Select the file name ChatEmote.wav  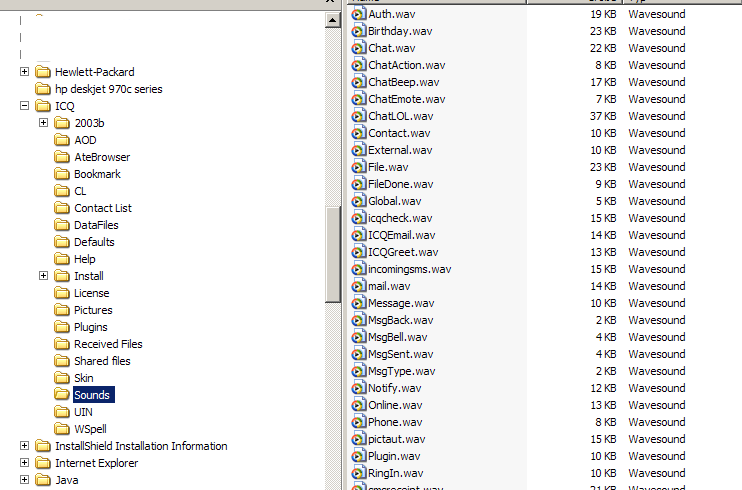407,99
